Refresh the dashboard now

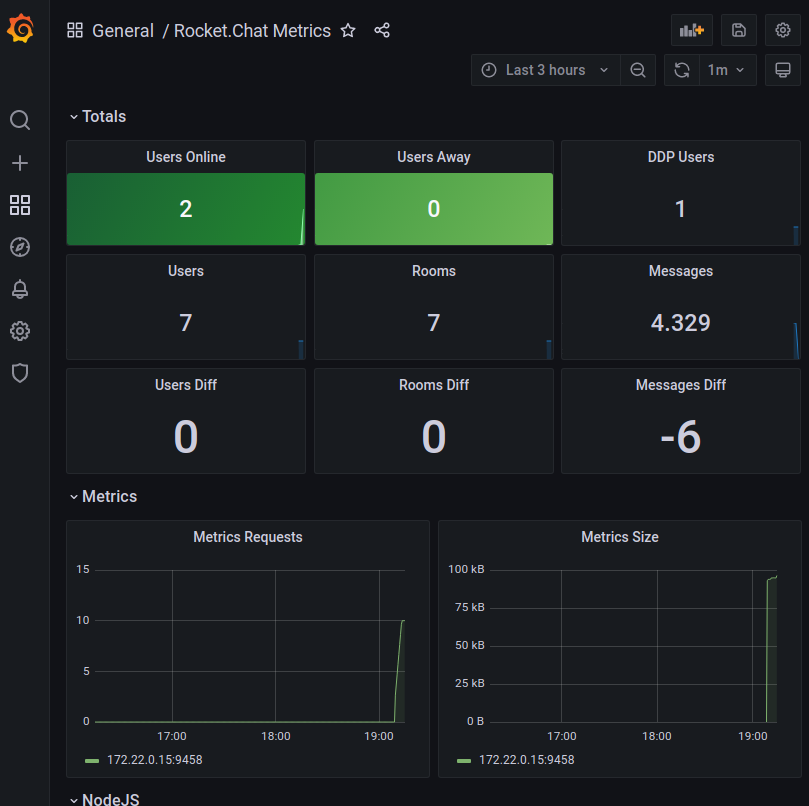(682, 70)
